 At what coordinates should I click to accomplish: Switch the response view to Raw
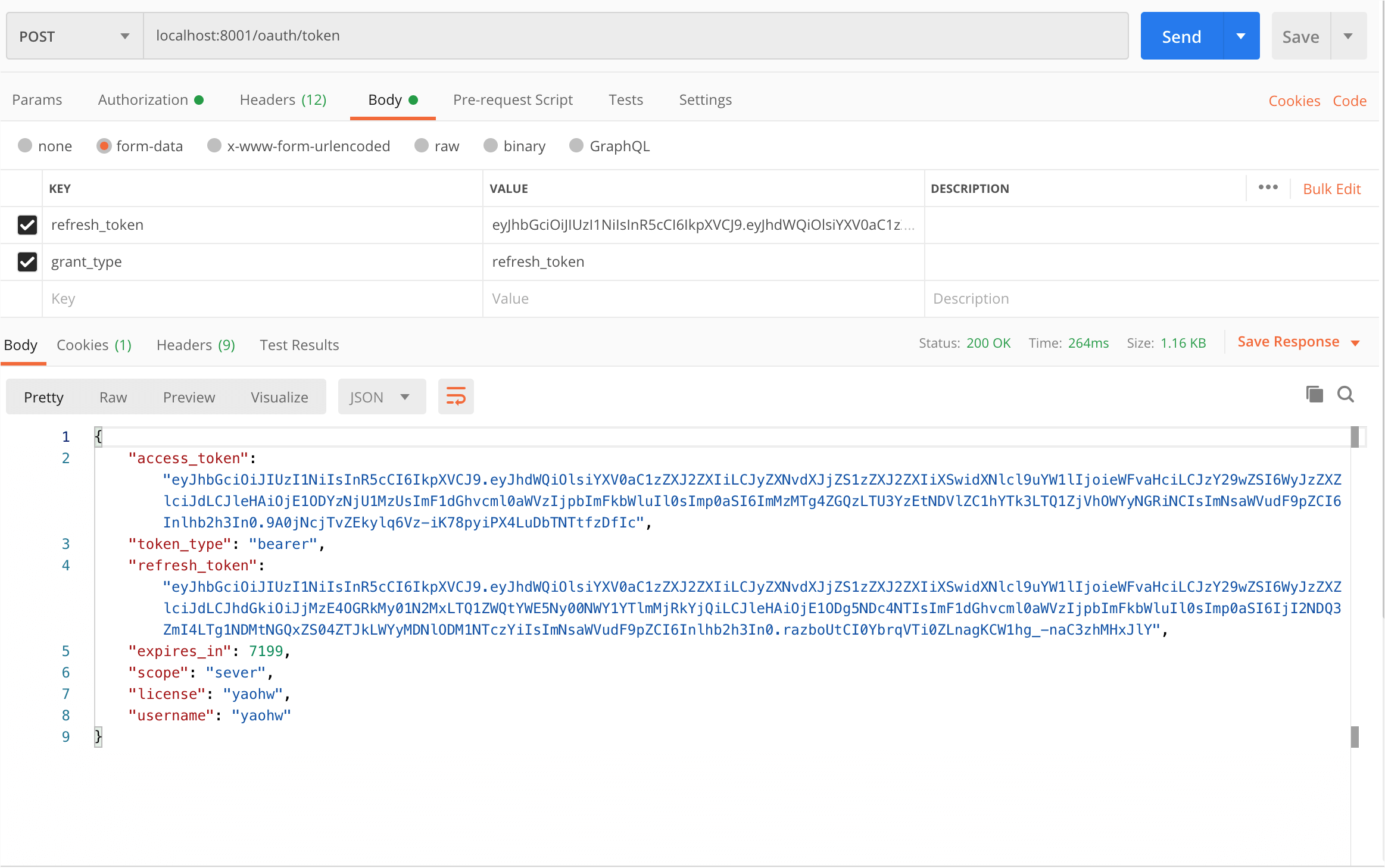(x=113, y=397)
